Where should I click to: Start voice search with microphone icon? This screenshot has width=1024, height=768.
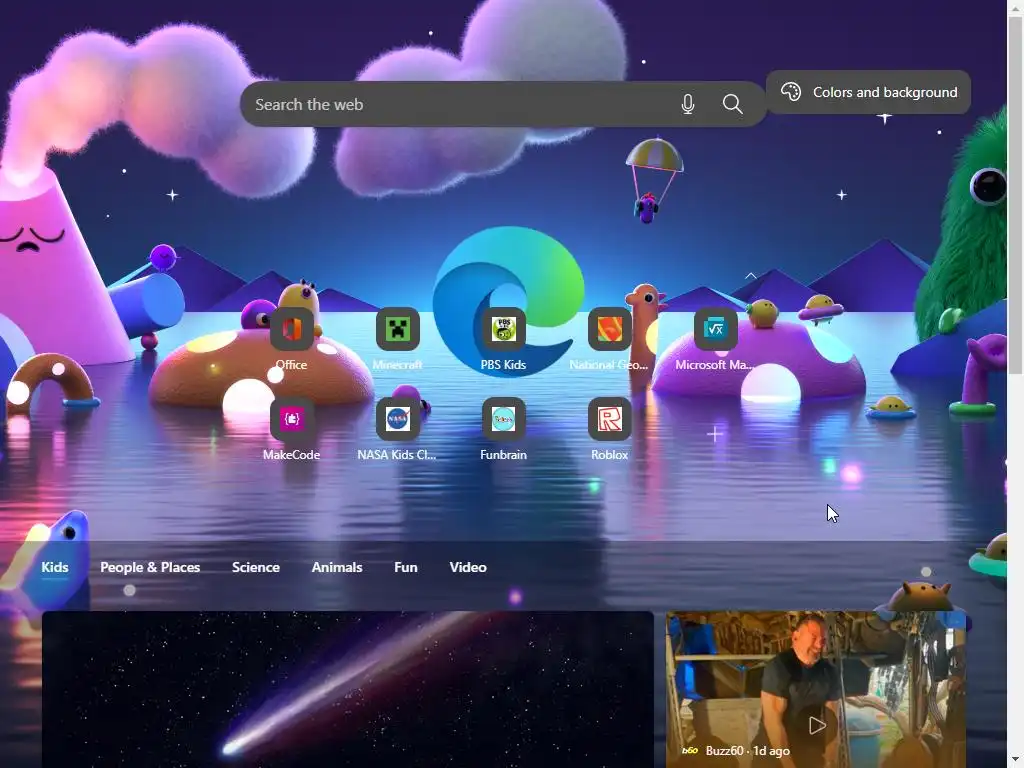688,104
